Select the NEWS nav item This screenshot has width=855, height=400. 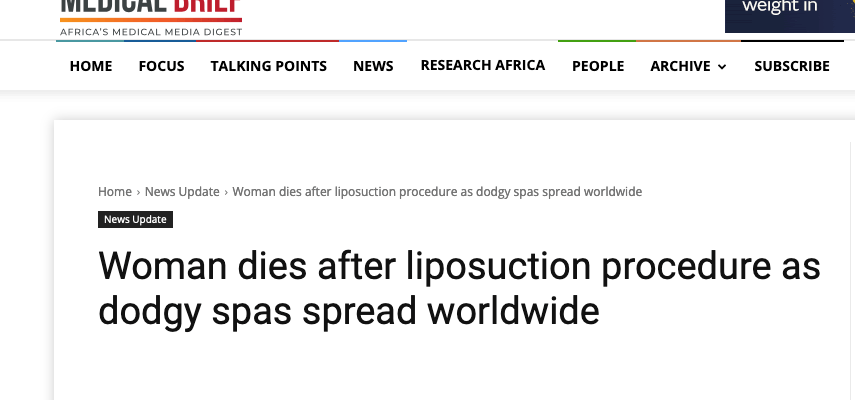click(373, 66)
